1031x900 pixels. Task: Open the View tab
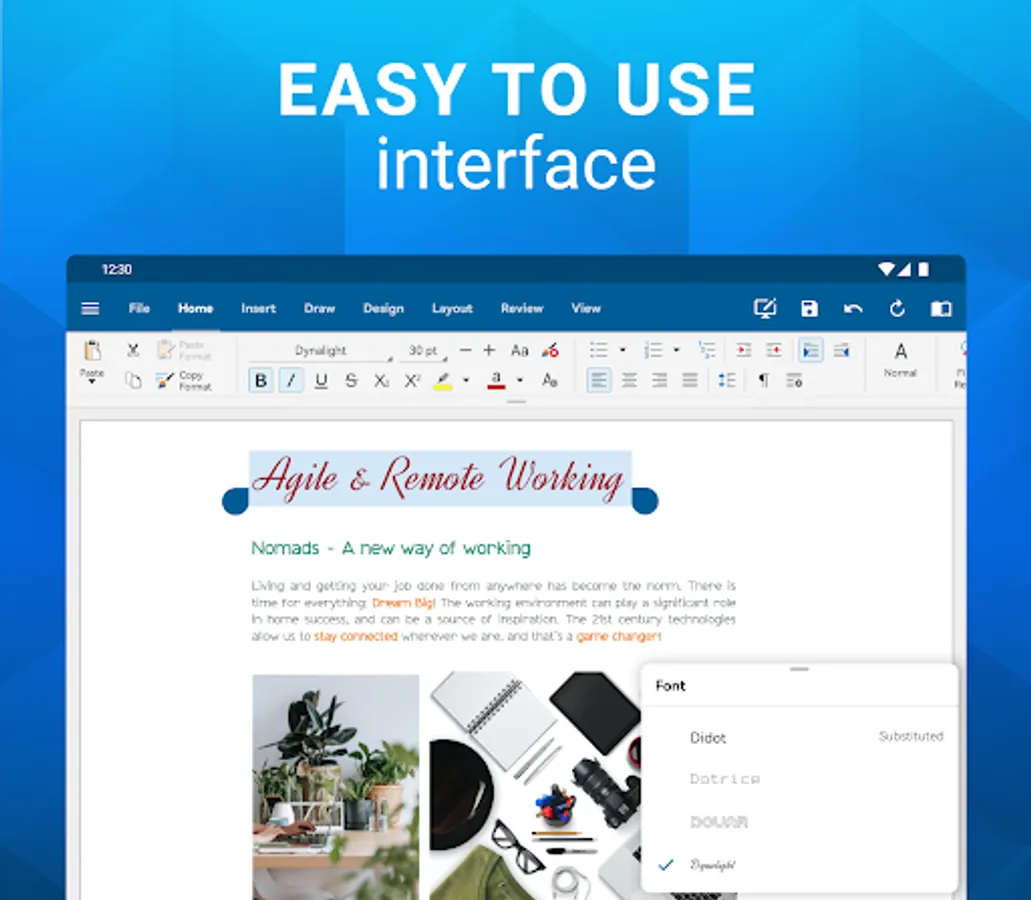tap(586, 308)
